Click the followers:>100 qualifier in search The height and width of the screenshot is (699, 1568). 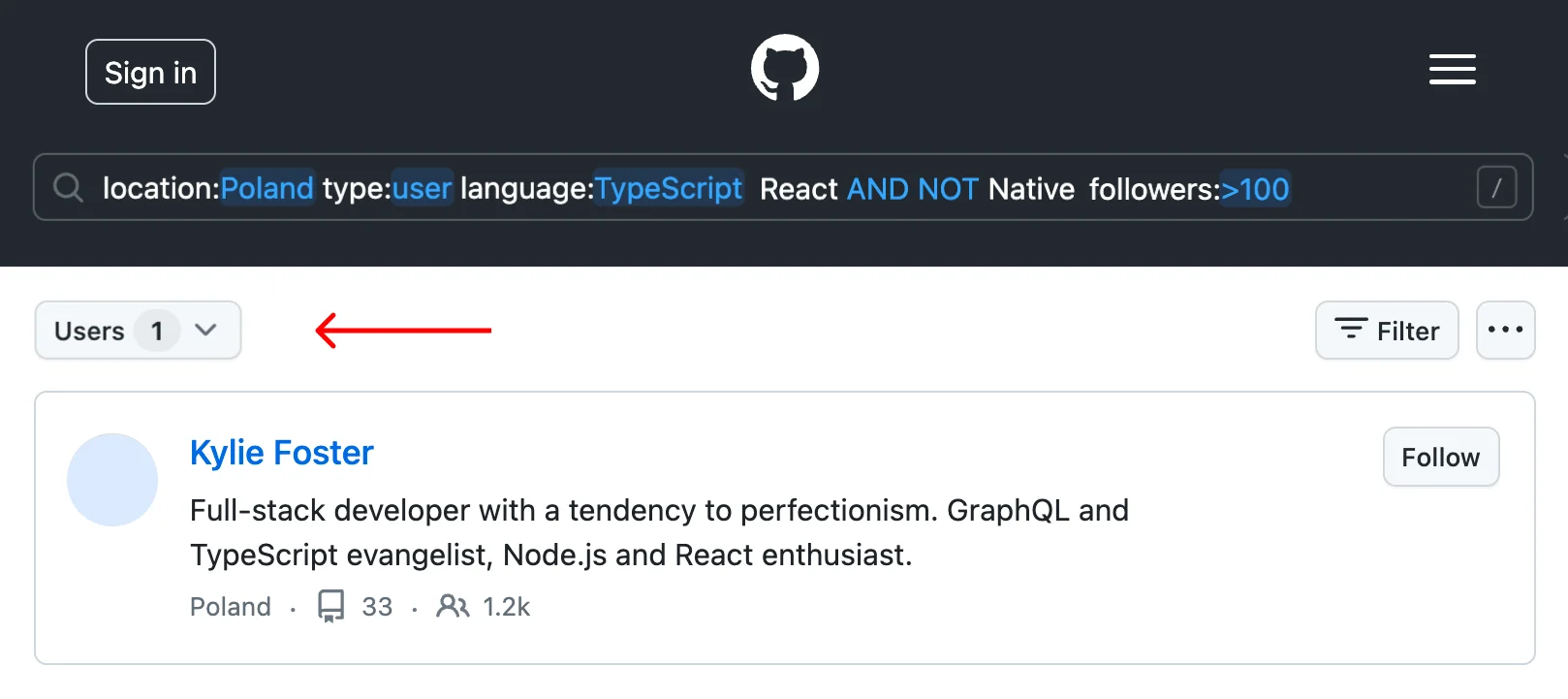[x=1188, y=188]
